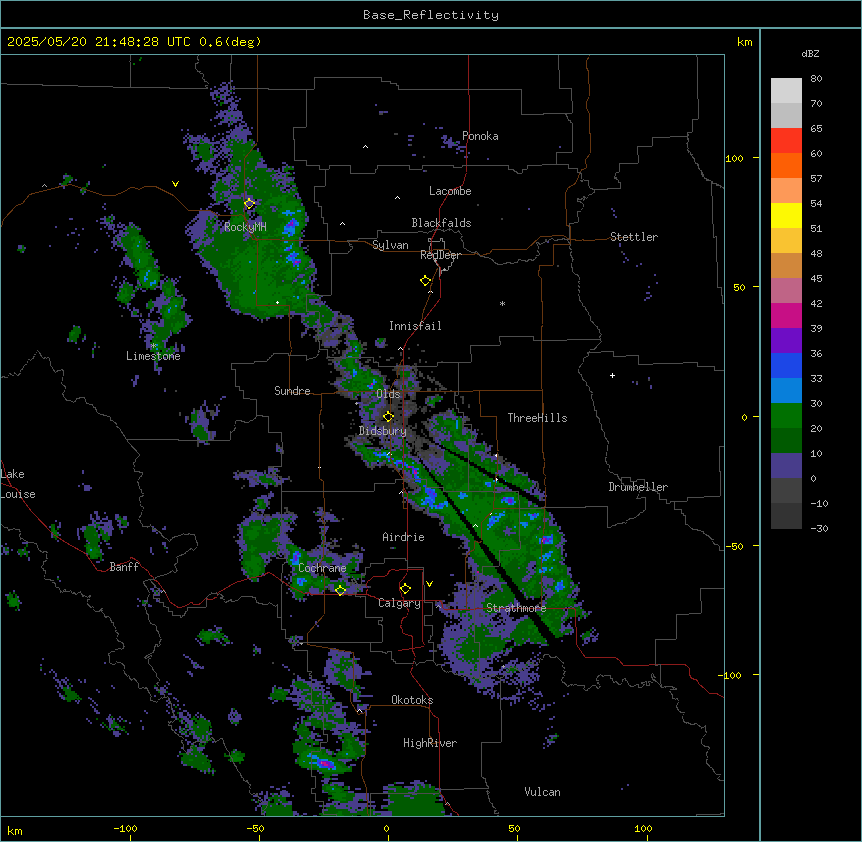
Task: Click the Innisfail city label
Action: pyautogui.click(x=415, y=326)
